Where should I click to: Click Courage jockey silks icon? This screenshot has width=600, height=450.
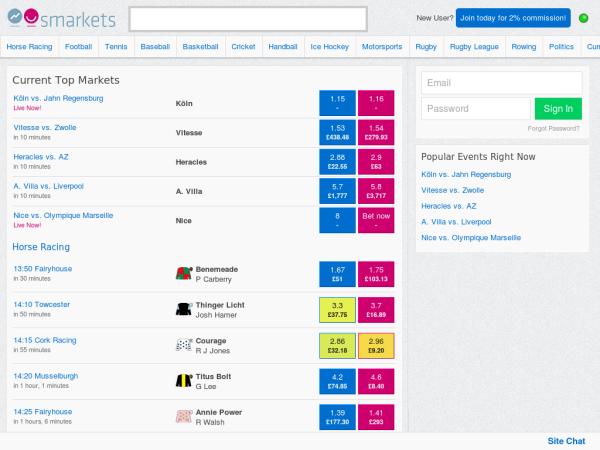184,345
